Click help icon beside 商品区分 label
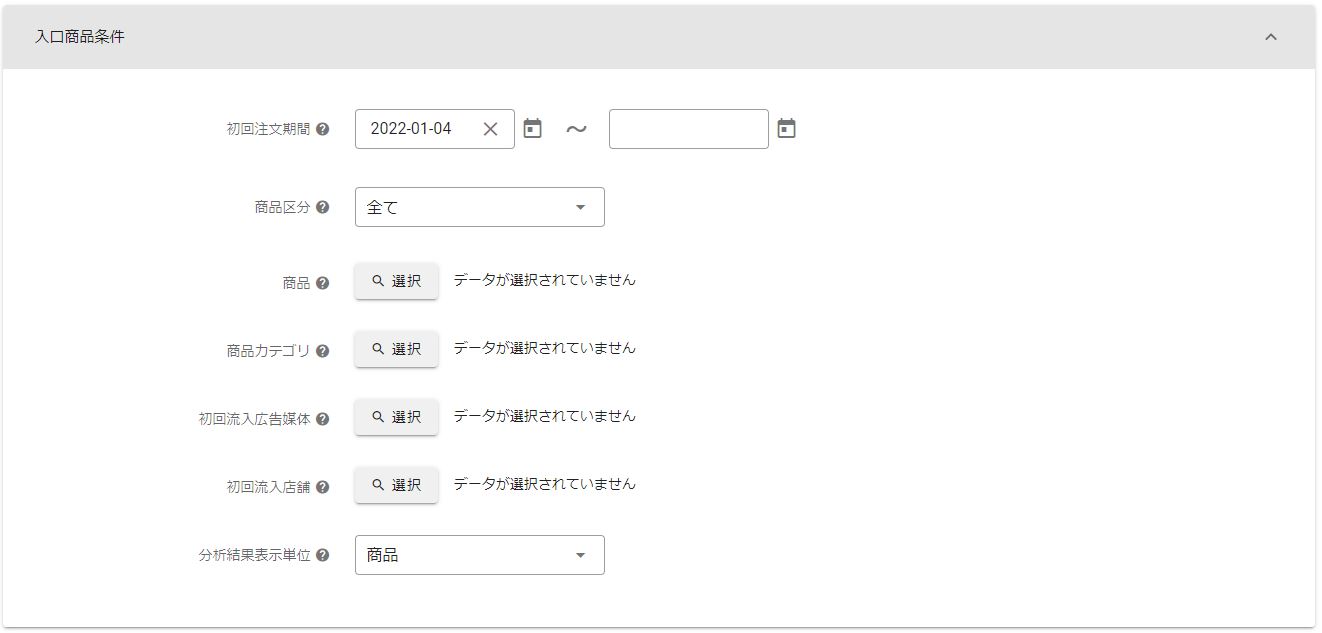The width and height of the screenshot is (1322, 633). tap(322, 207)
